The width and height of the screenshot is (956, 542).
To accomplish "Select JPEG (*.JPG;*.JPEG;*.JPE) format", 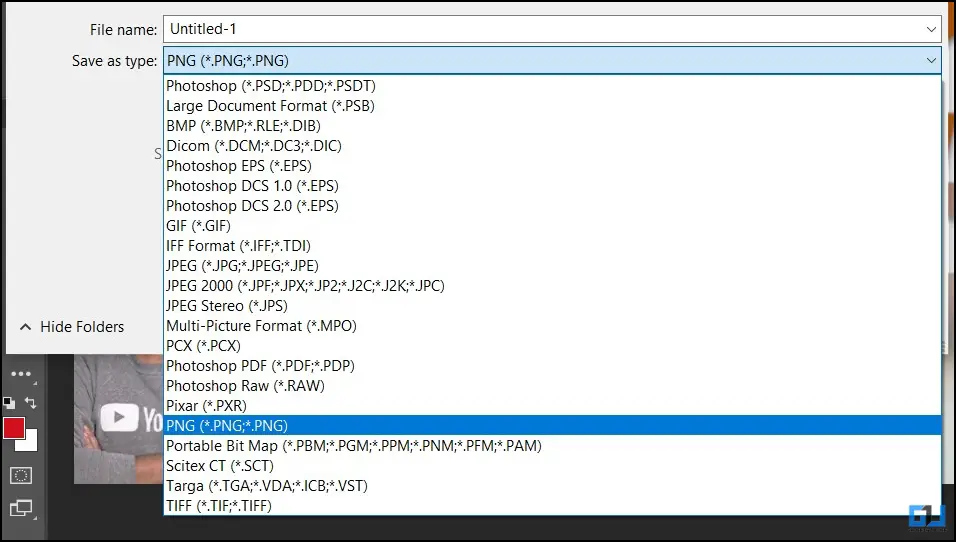I will 552,266.
